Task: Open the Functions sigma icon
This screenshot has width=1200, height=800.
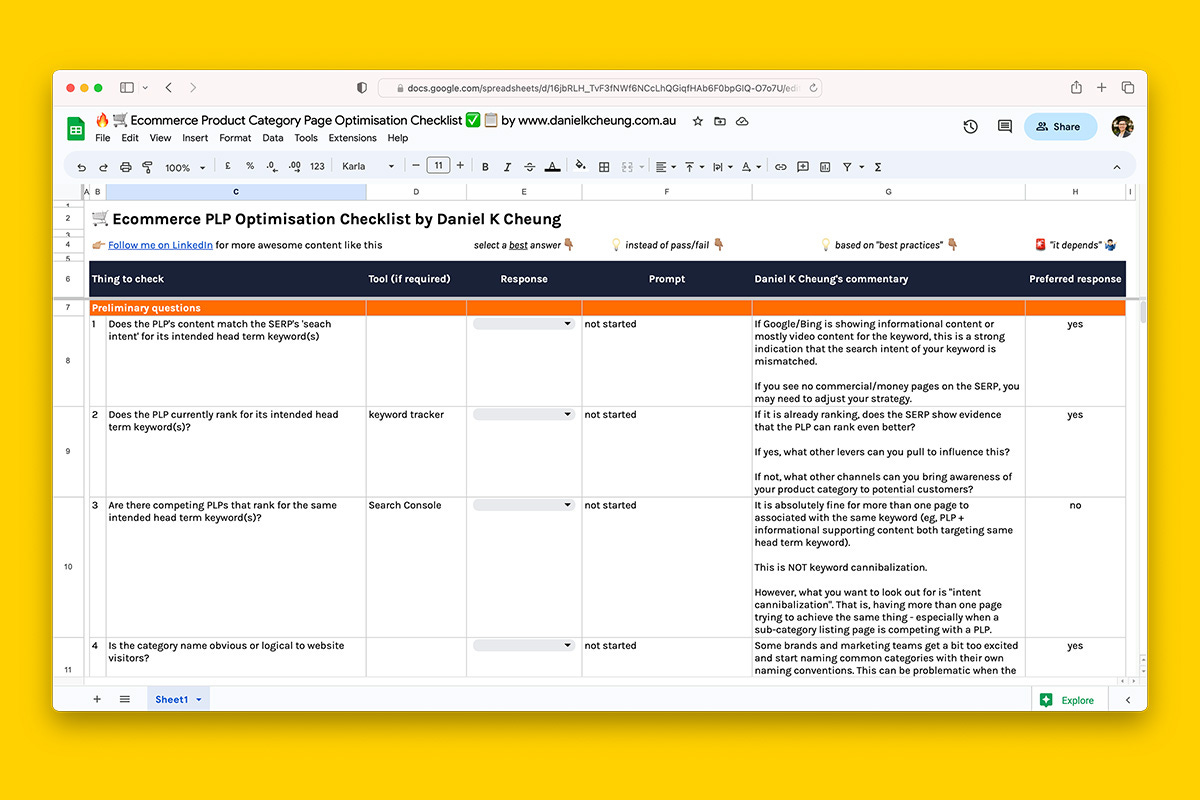Action: (x=878, y=167)
